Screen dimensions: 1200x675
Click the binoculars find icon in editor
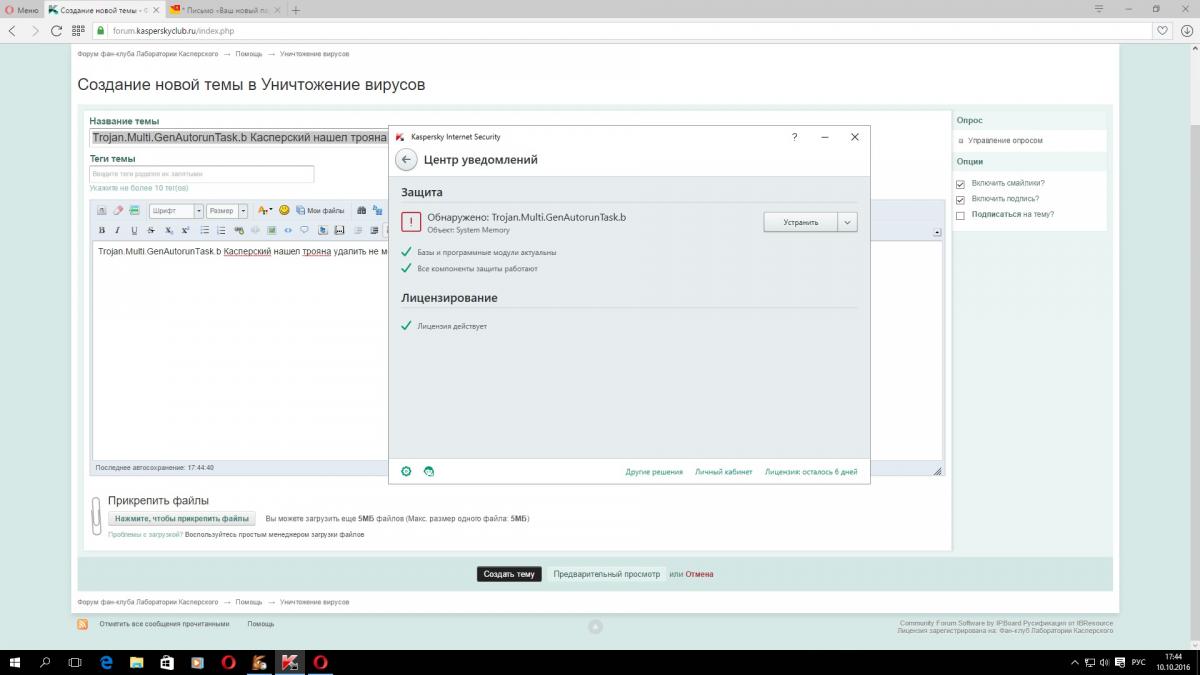(x=361, y=210)
